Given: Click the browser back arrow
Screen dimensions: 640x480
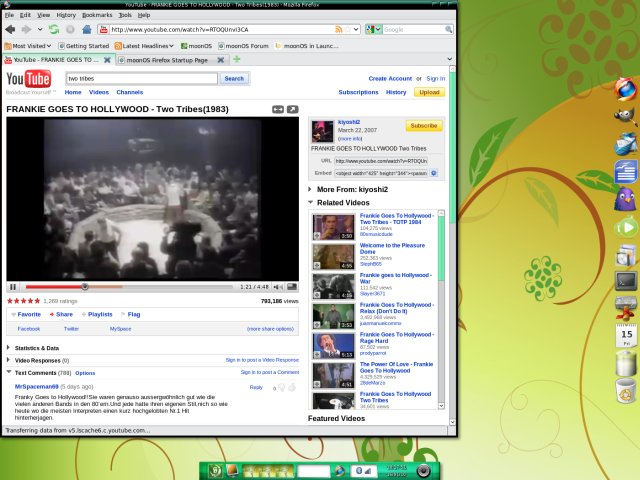Looking at the screenshot, I should [x=11, y=30].
